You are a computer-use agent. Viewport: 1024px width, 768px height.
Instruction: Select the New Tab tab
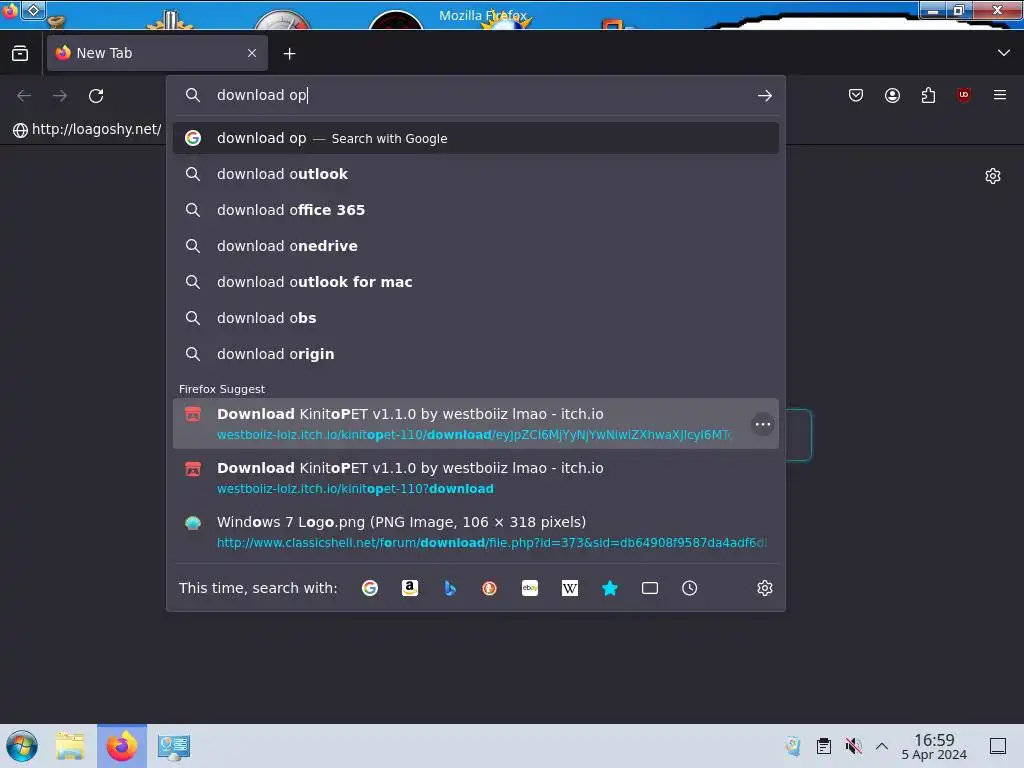click(157, 53)
